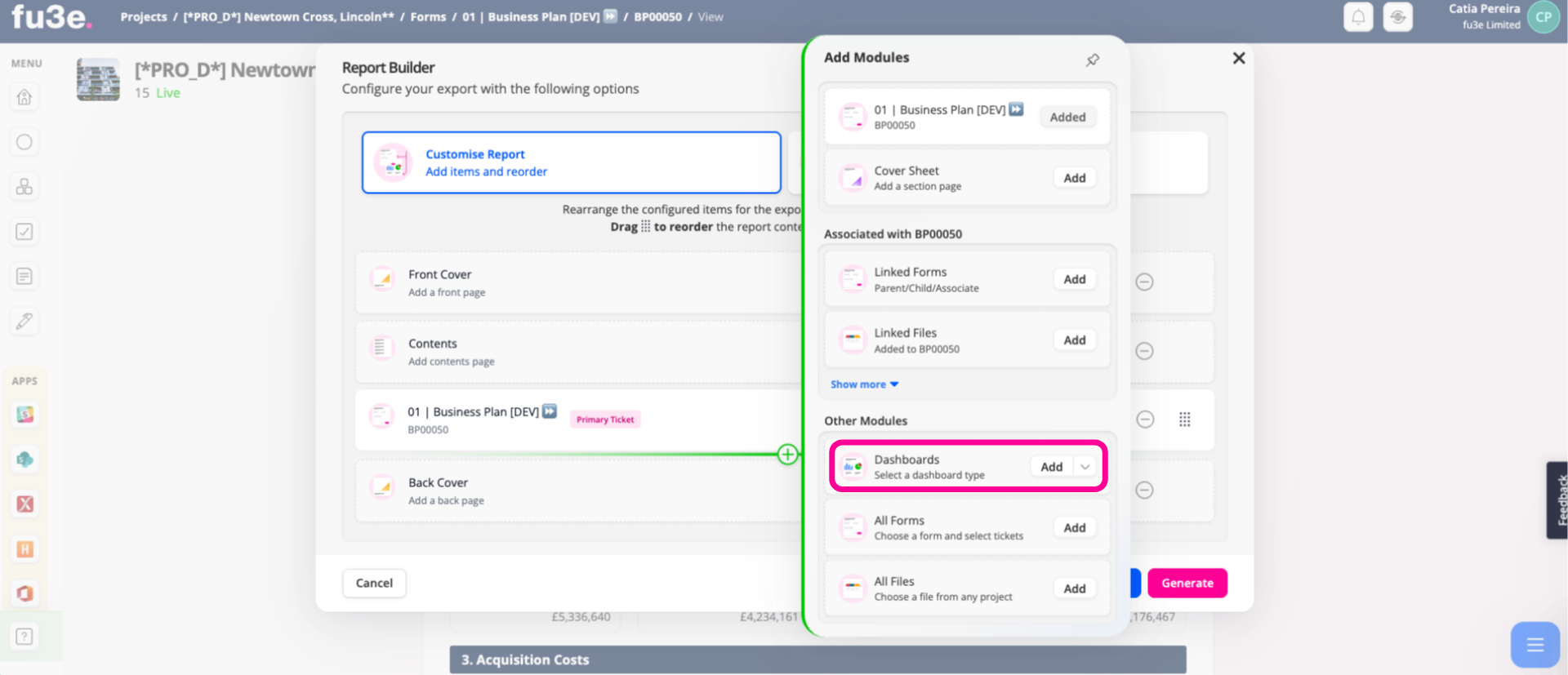Image resolution: width=1568 pixels, height=675 pixels.
Task: Open the first app icon under APPS
Action: [24, 415]
